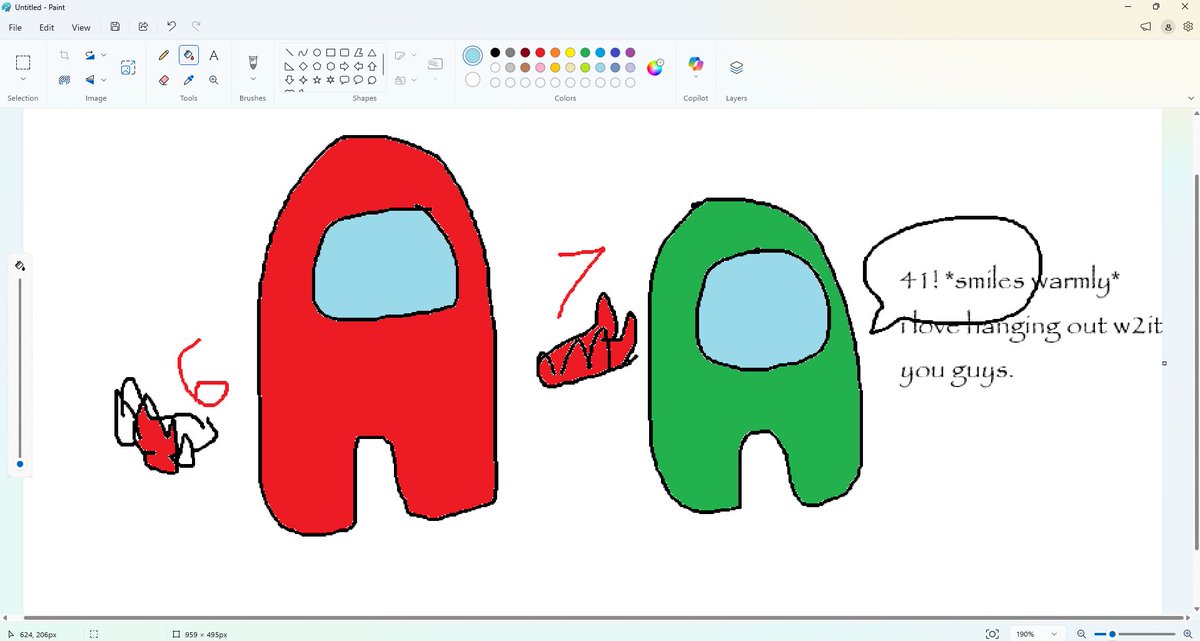Click the zoom slider handle
Viewport: 1200px width, 641px height.
point(1112,634)
